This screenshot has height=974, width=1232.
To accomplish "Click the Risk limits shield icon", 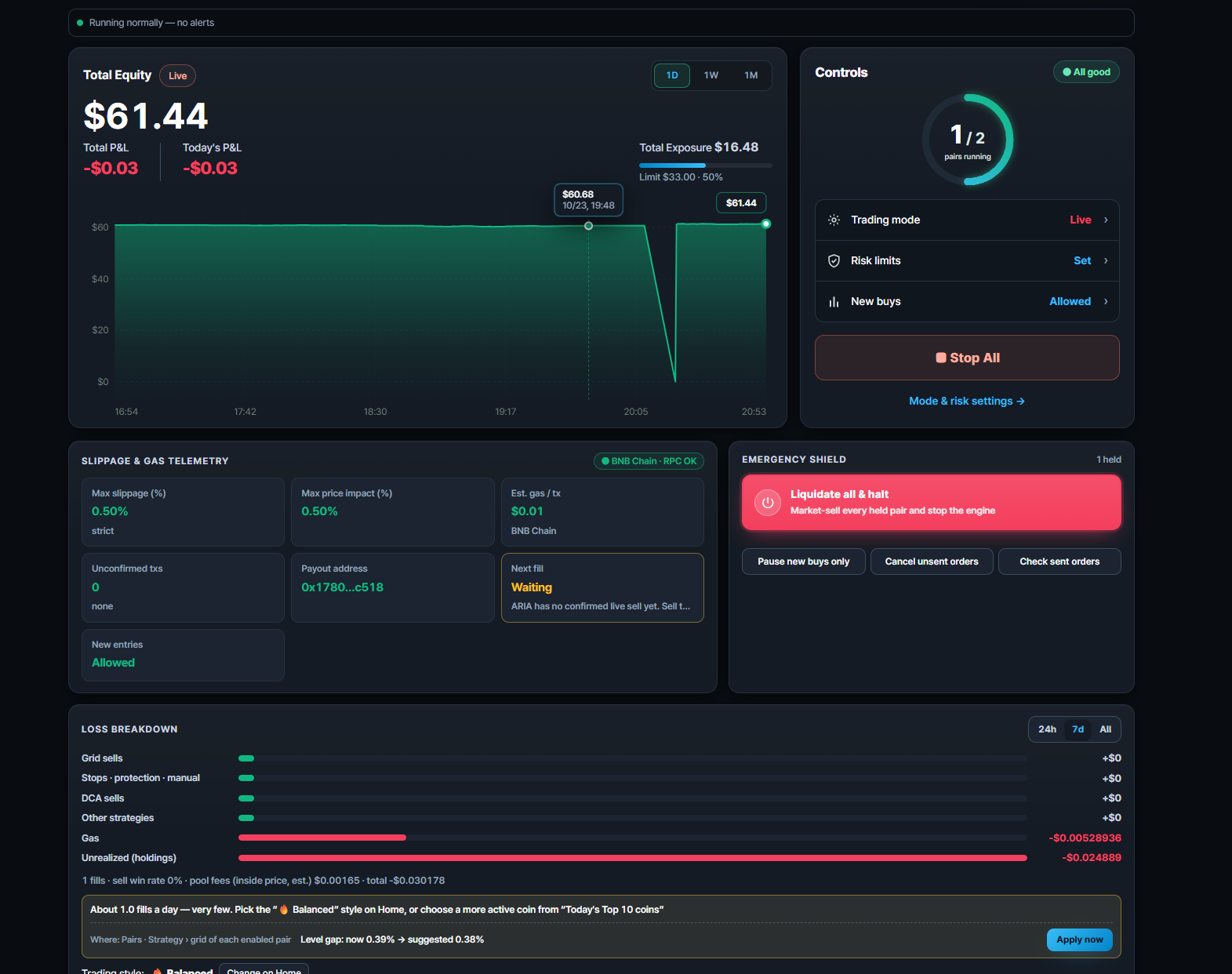I will 834,260.
